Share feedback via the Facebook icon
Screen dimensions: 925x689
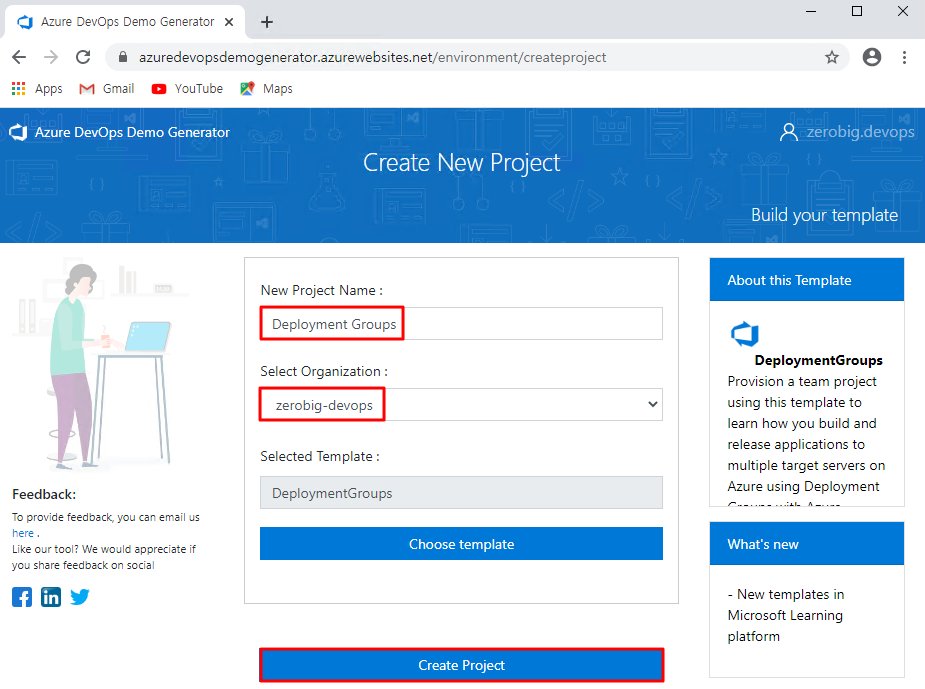(x=22, y=597)
